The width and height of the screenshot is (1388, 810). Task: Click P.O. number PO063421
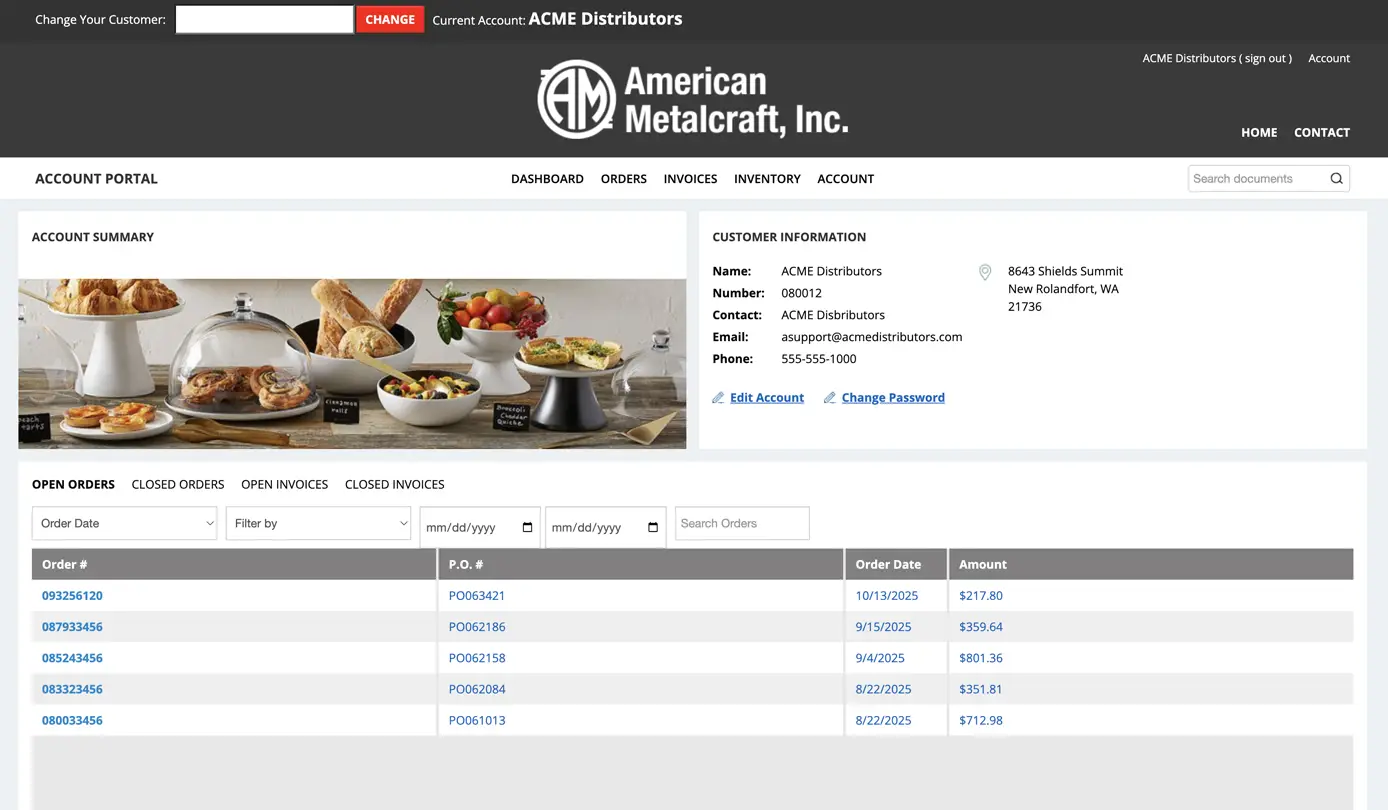477,596
